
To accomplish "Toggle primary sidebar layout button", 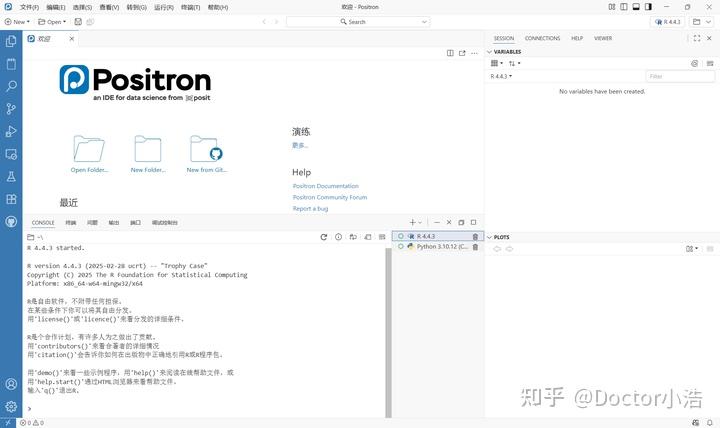I will (624, 7).
